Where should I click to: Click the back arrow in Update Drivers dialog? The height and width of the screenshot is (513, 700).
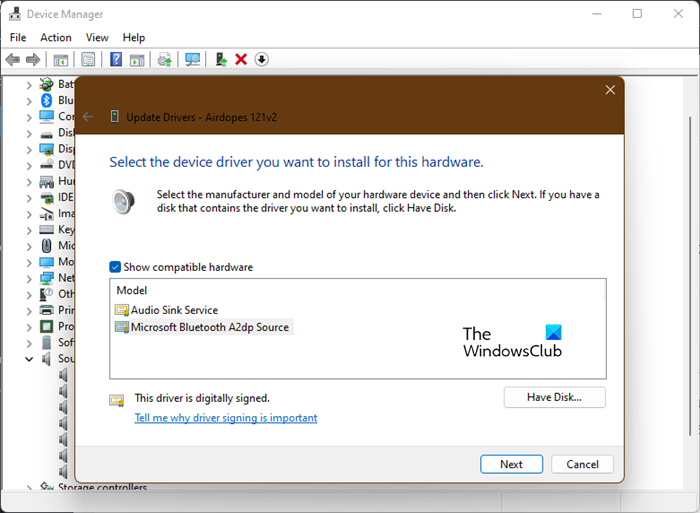[x=88, y=117]
